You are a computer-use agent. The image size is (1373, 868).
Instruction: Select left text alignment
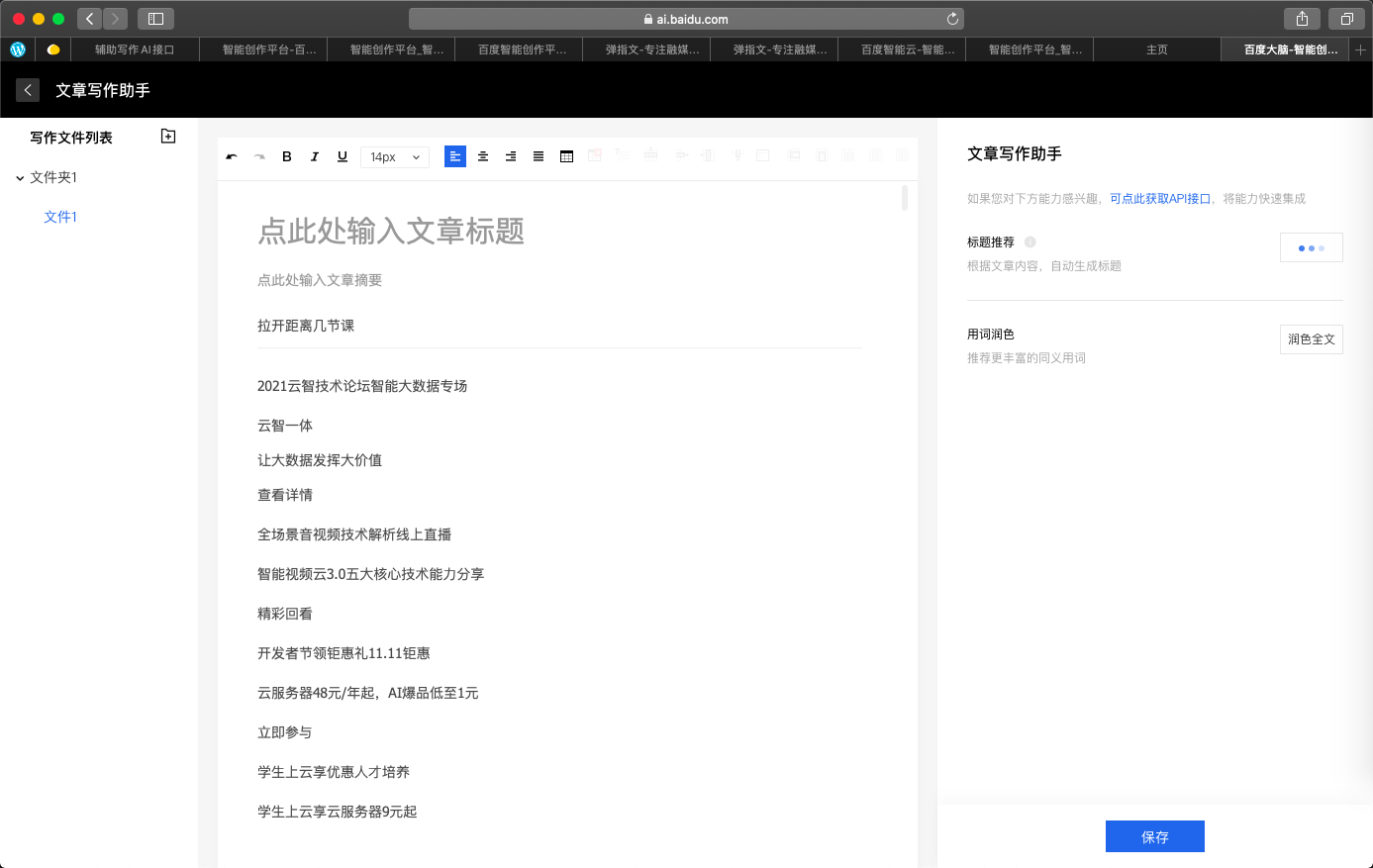click(455, 156)
